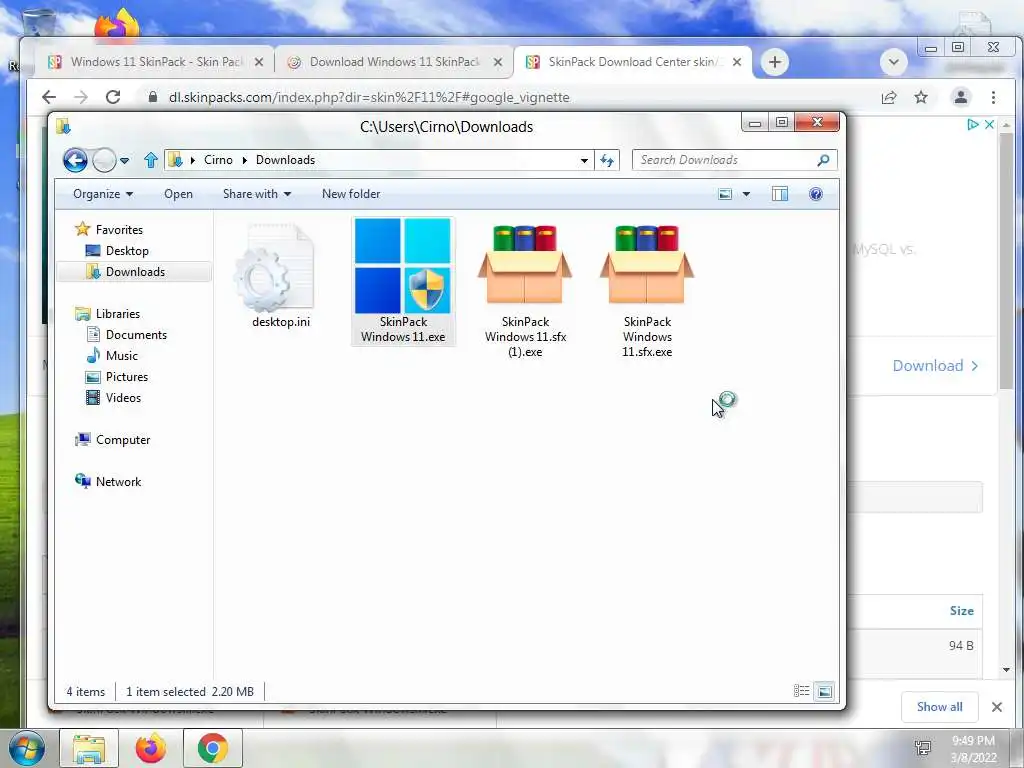1024x768 pixels.
Task: Open Chrome profile icon
Action: pos(961,97)
